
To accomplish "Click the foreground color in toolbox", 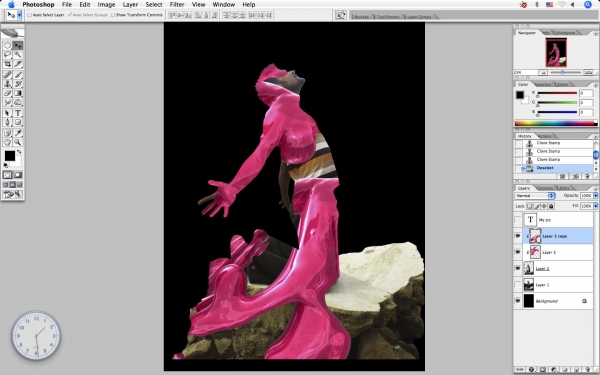I will pyautogui.click(x=10, y=156).
